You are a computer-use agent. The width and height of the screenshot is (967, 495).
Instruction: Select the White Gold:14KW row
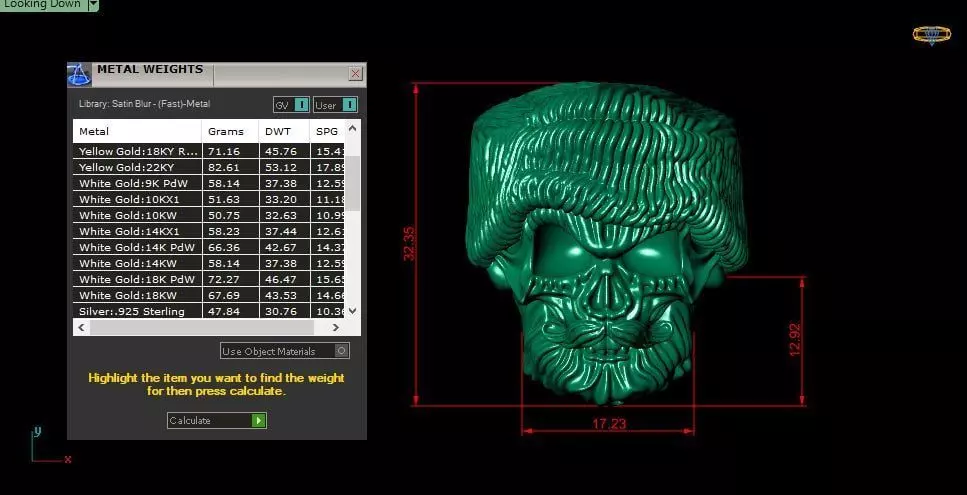208,263
